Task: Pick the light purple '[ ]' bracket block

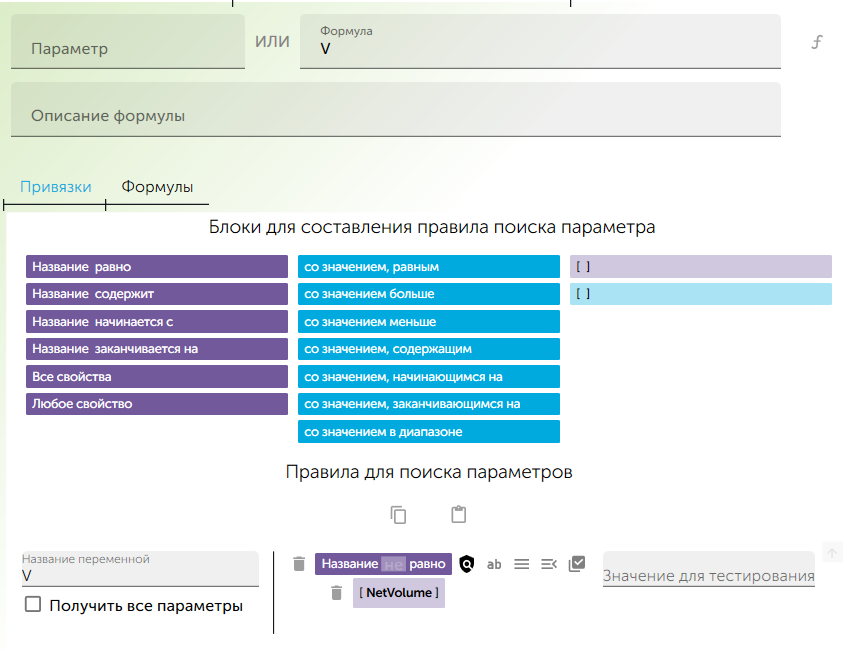Action: pyautogui.click(x=700, y=266)
